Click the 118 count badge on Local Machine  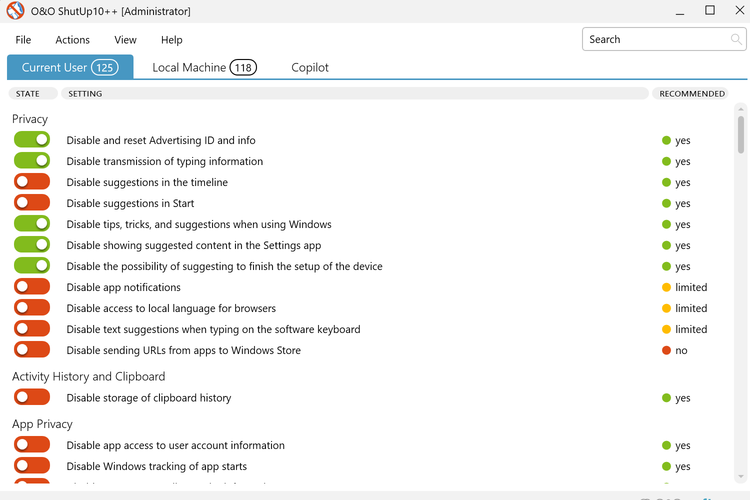pyautogui.click(x=243, y=68)
